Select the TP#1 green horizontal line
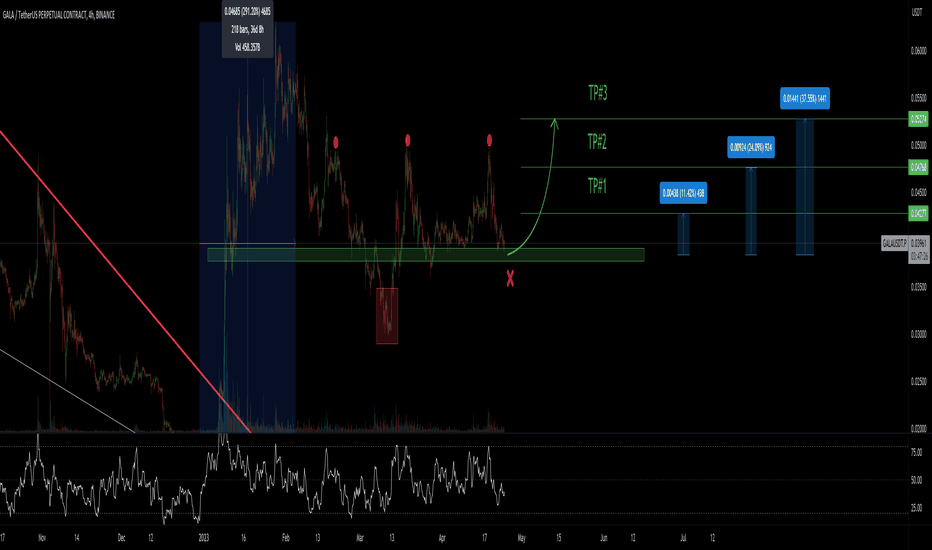 pos(714,213)
